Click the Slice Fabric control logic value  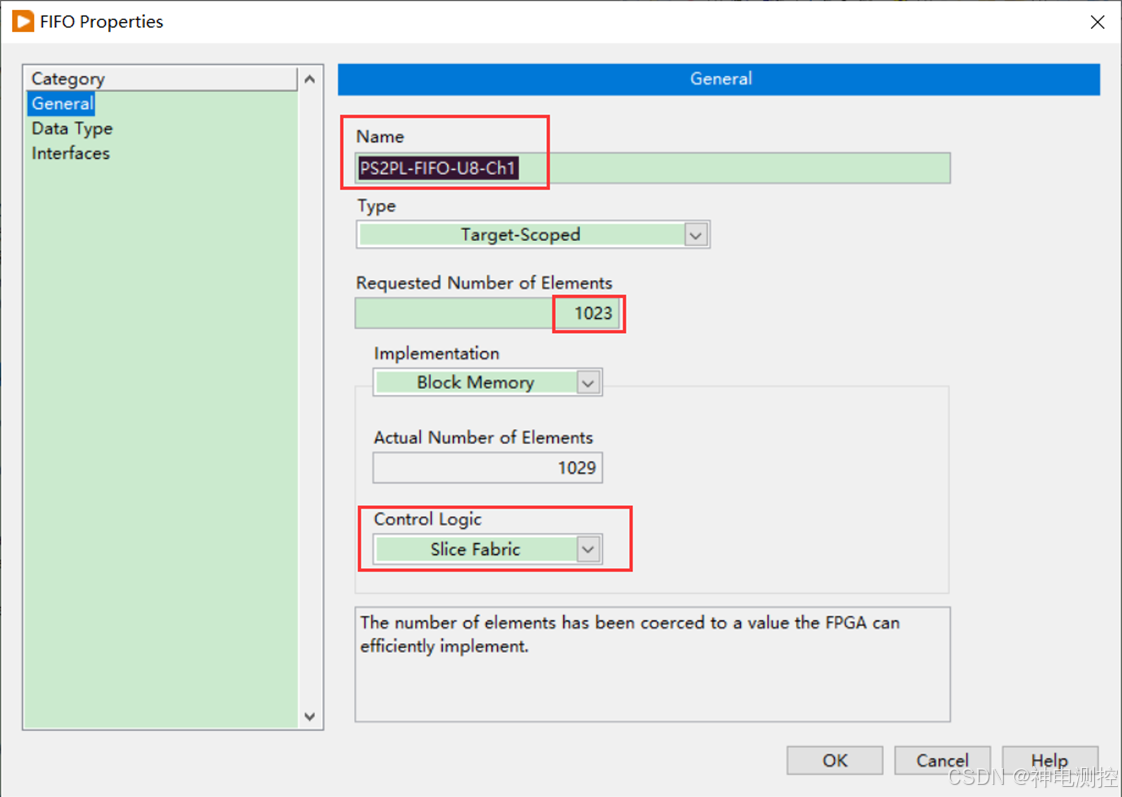(x=475, y=549)
